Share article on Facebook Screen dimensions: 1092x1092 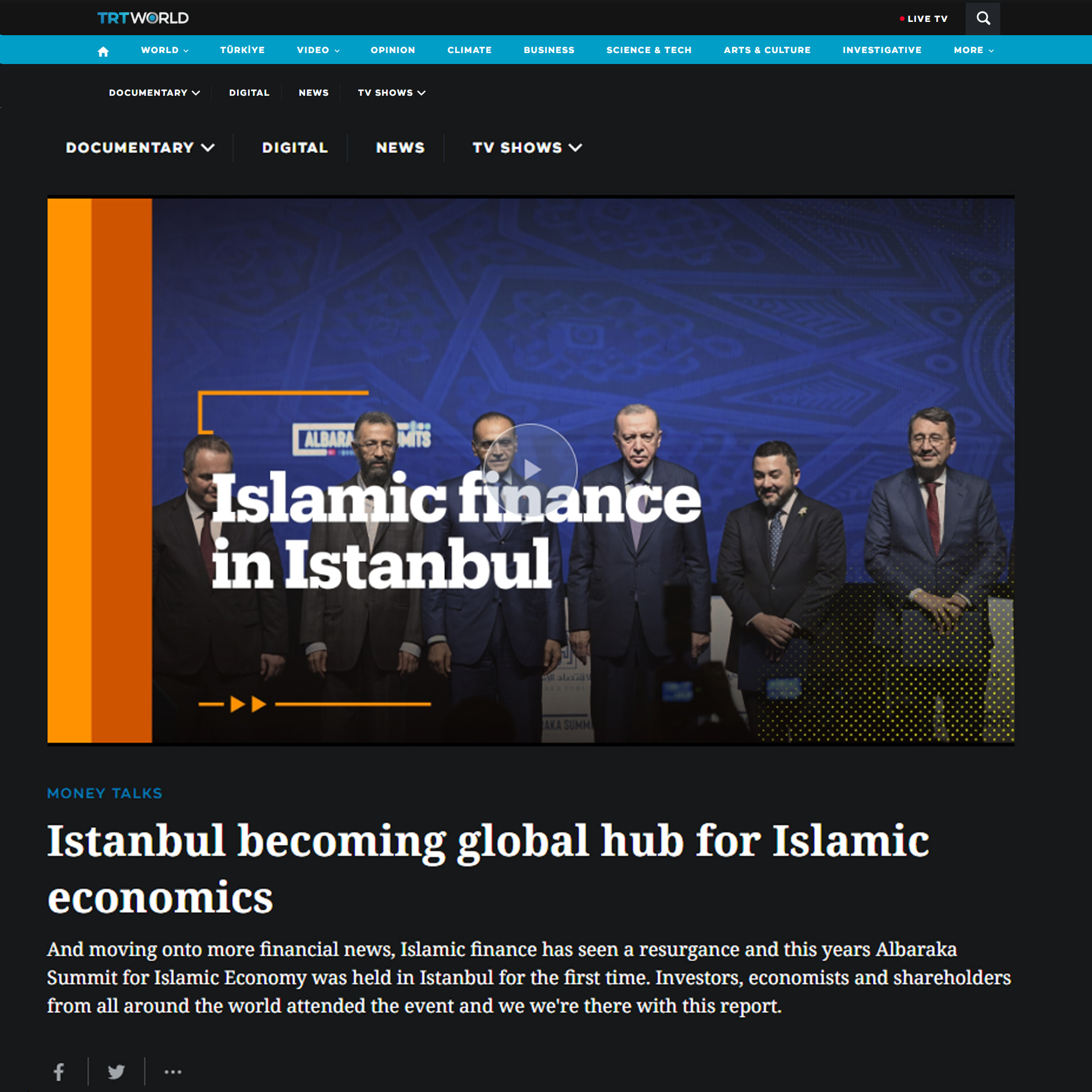pyautogui.click(x=59, y=1072)
